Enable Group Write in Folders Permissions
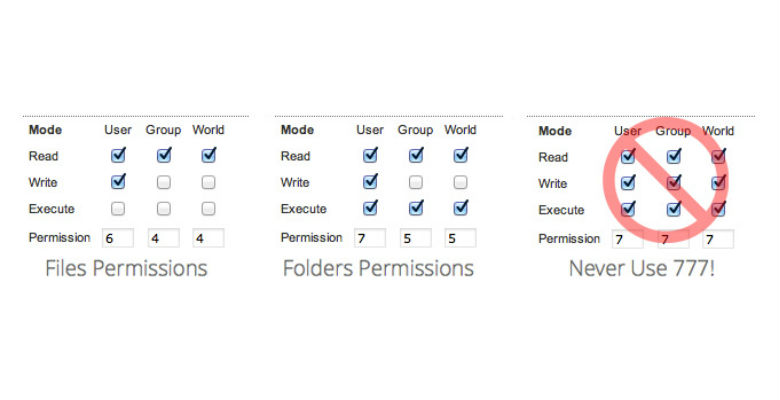Image resolution: width=780 pixels, height=400 pixels. point(415,182)
